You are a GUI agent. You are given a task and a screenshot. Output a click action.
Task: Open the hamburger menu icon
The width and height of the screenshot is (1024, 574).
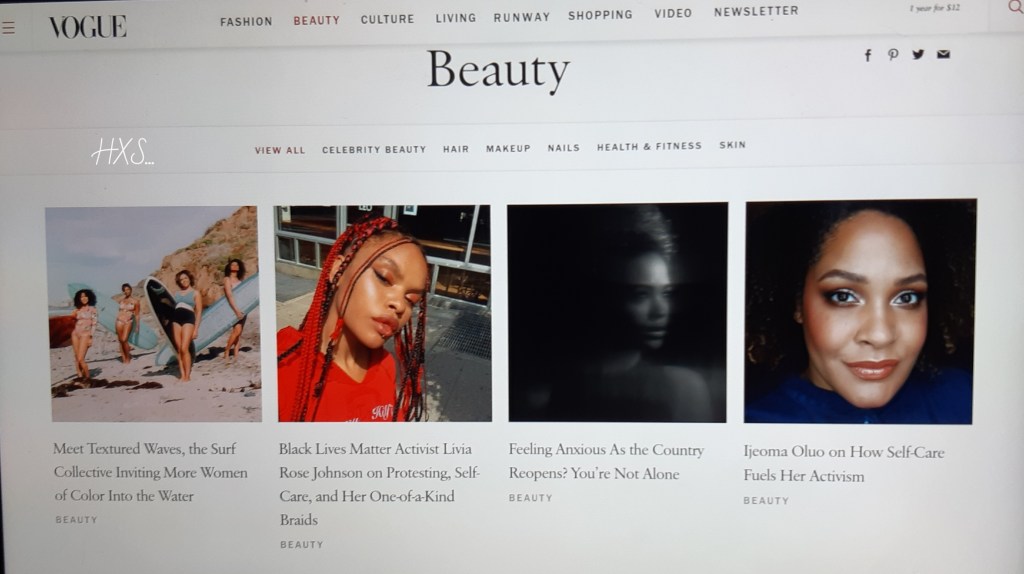(x=8, y=27)
